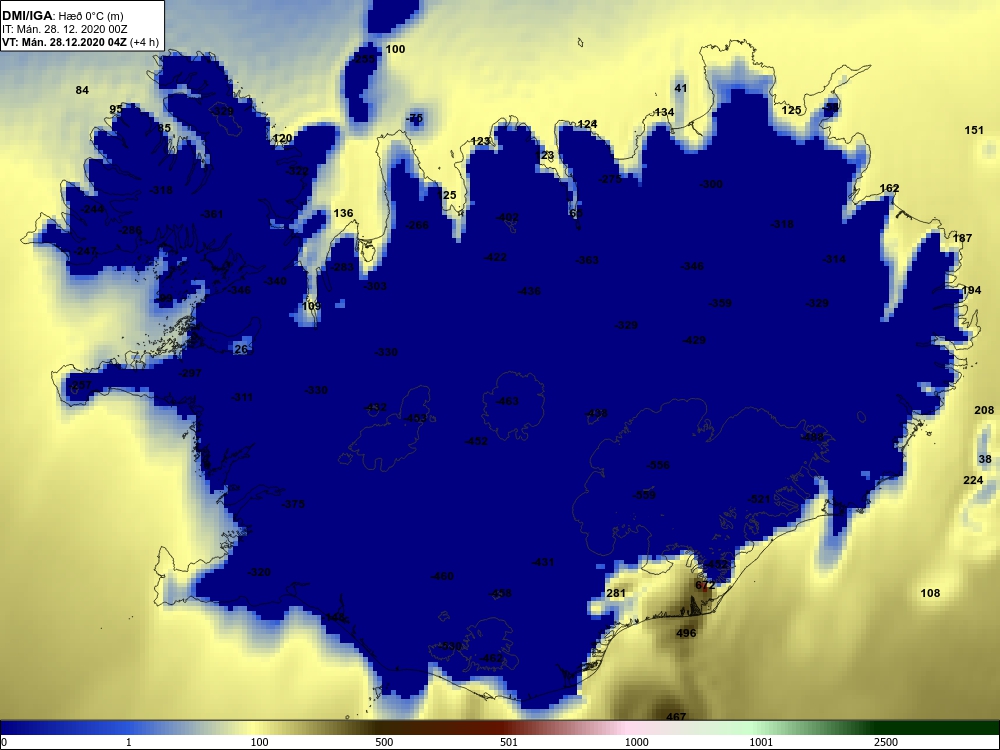Click the '-286' value on the map
The height and width of the screenshot is (750, 1000).
(130, 230)
